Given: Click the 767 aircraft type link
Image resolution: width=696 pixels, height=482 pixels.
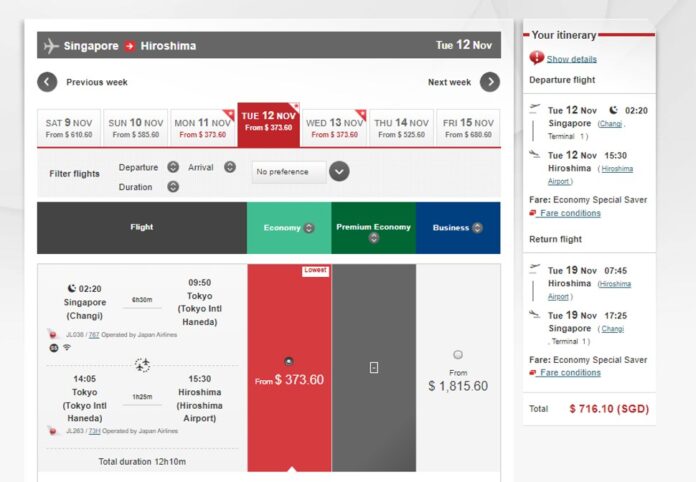Looking at the screenshot, I should pyautogui.click(x=93, y=335).
